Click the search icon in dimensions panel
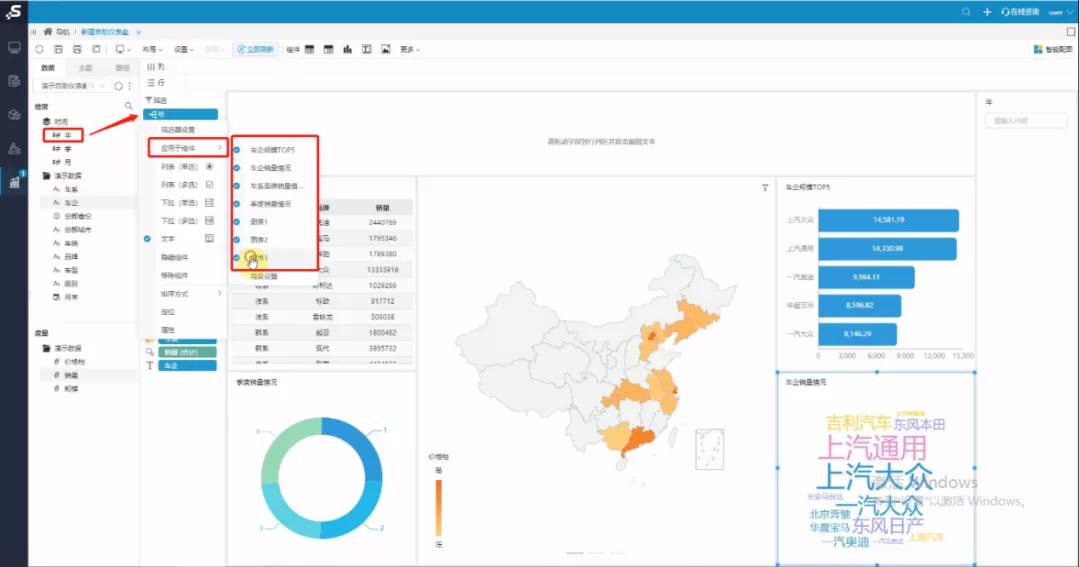 pos(128,106)
